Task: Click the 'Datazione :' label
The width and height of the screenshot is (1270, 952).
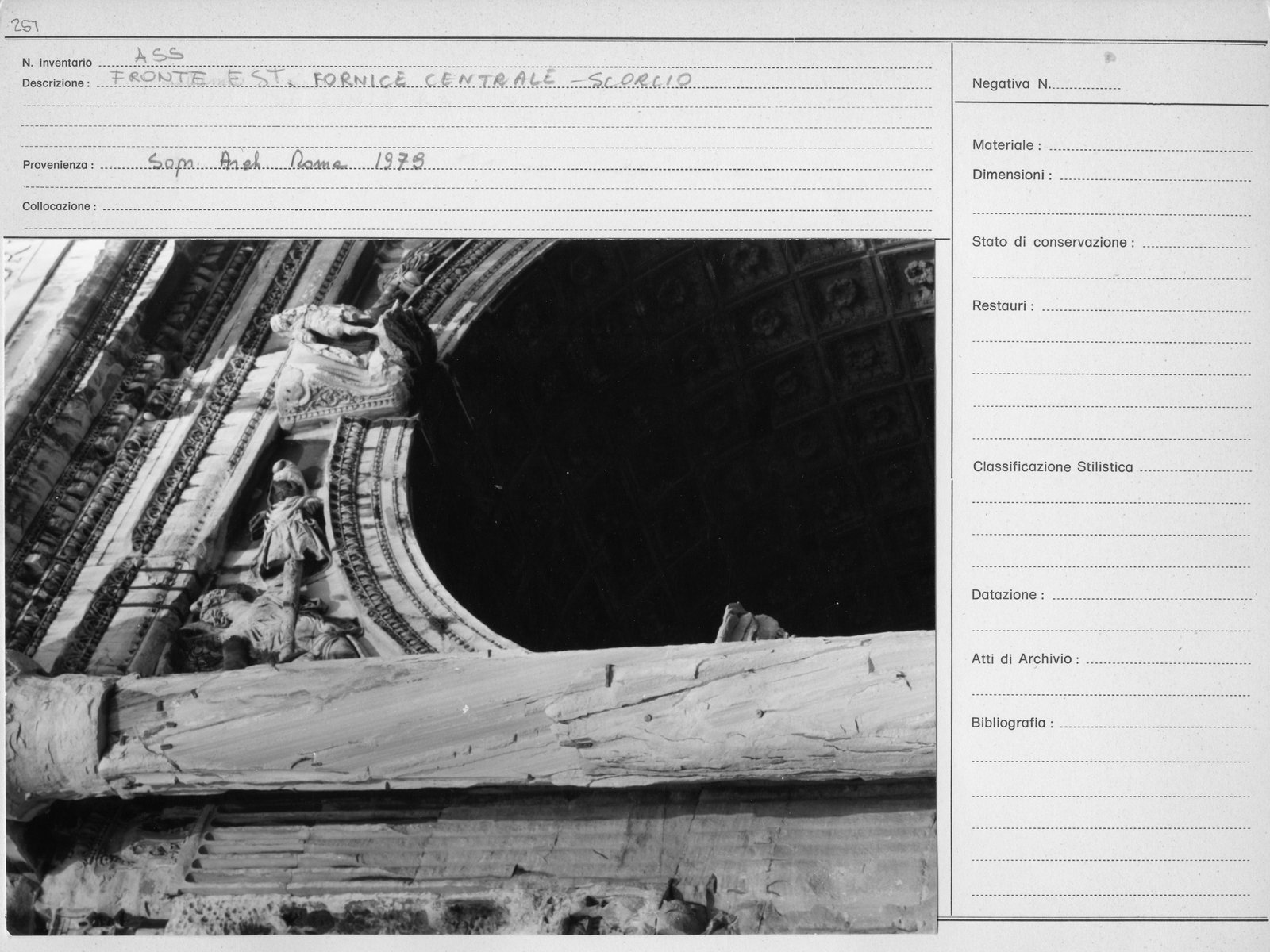Action: point(1008,594)
